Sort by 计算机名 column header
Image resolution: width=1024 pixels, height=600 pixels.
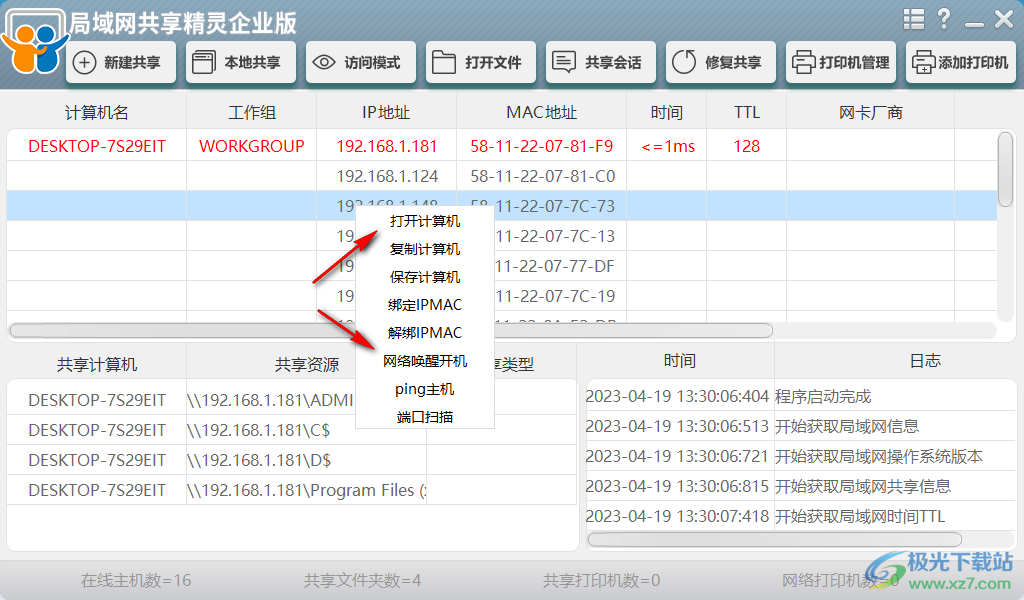coord(97,113)
